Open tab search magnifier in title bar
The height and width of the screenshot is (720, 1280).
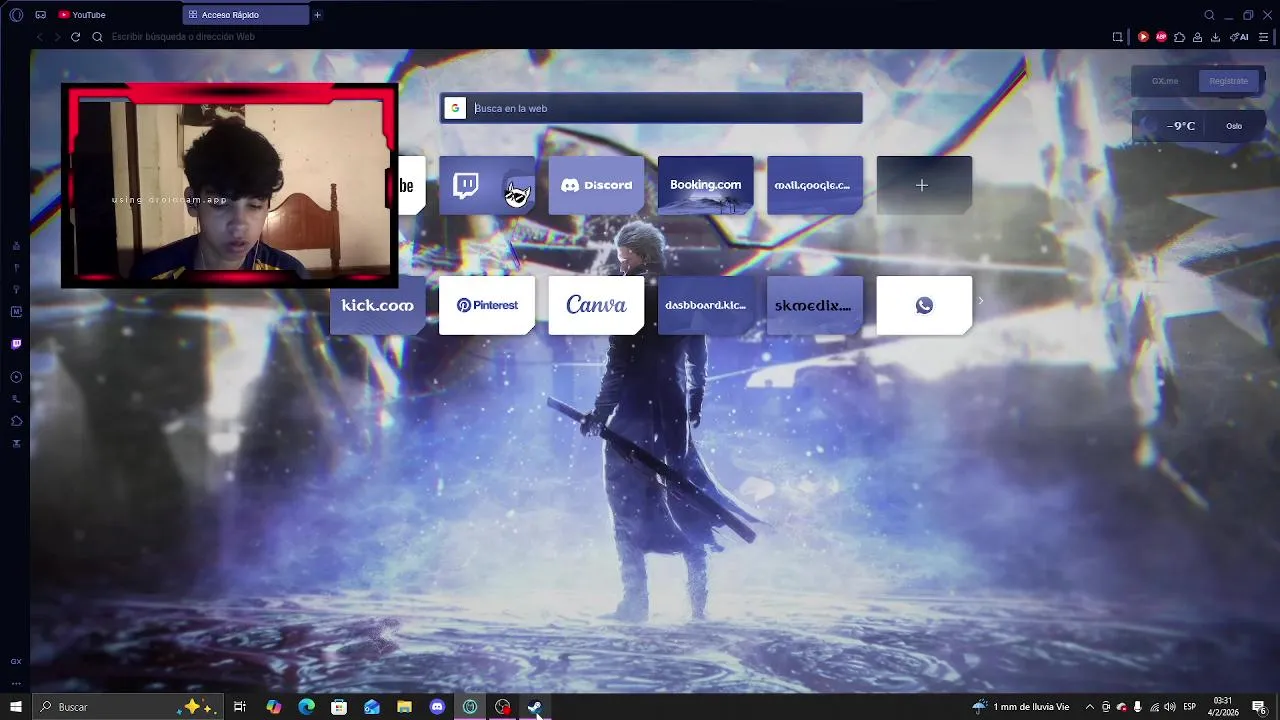click(x=1209, y=15)
